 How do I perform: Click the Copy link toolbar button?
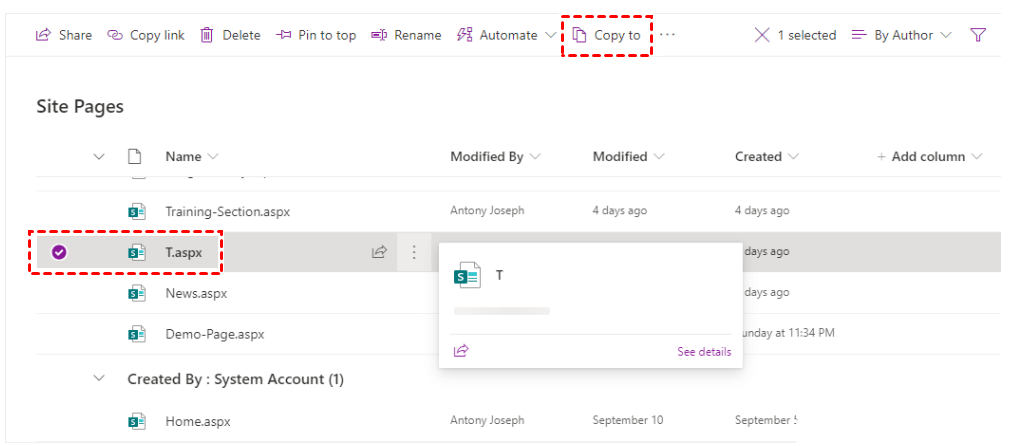pyautogui.click(x=146, y=35)
